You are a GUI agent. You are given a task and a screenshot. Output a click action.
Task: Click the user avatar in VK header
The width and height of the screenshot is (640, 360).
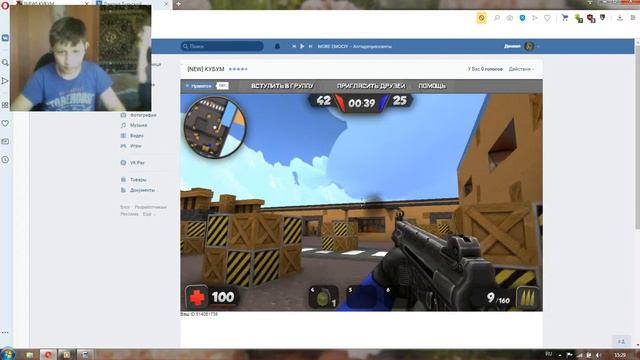pos(529,47)
